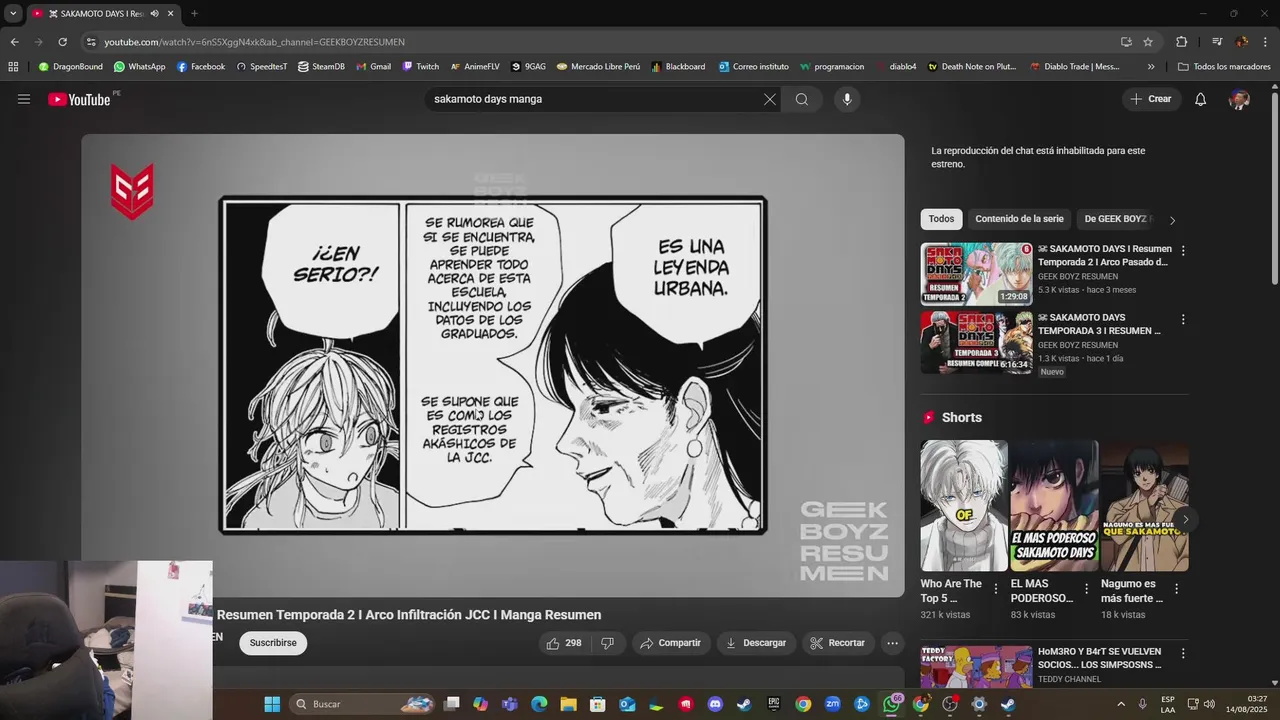Open YouTube notifications bell
The image size is (1280, 720).
pos(1201,99)
